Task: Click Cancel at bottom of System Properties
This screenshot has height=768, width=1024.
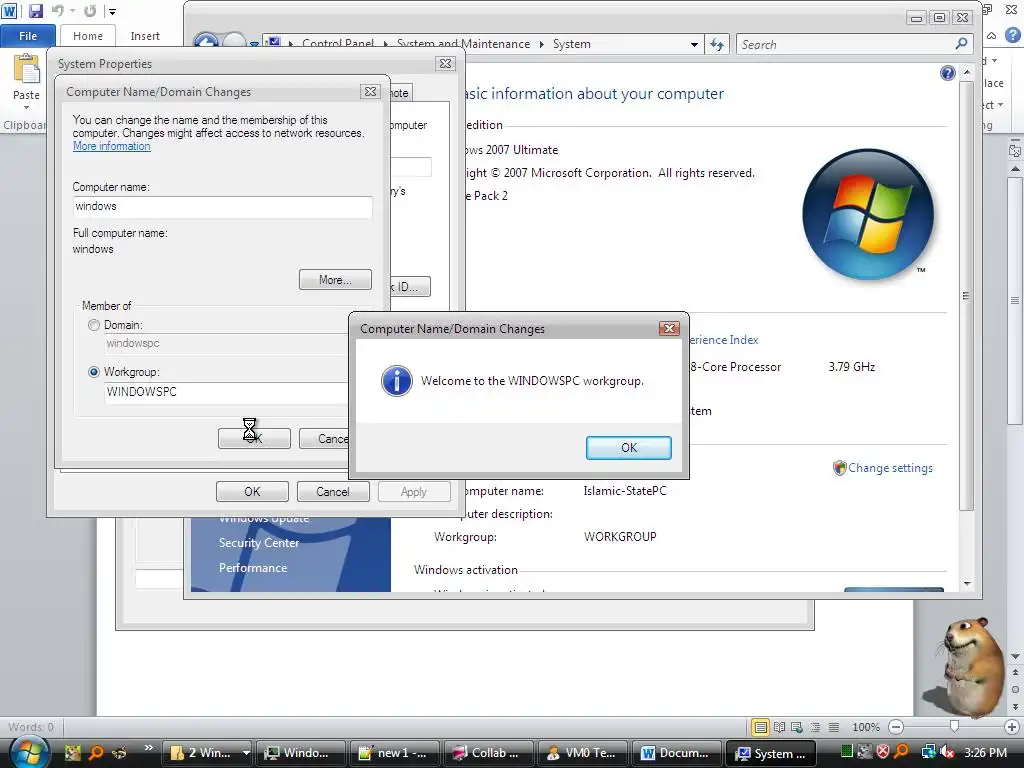Action: click(333, 492)
